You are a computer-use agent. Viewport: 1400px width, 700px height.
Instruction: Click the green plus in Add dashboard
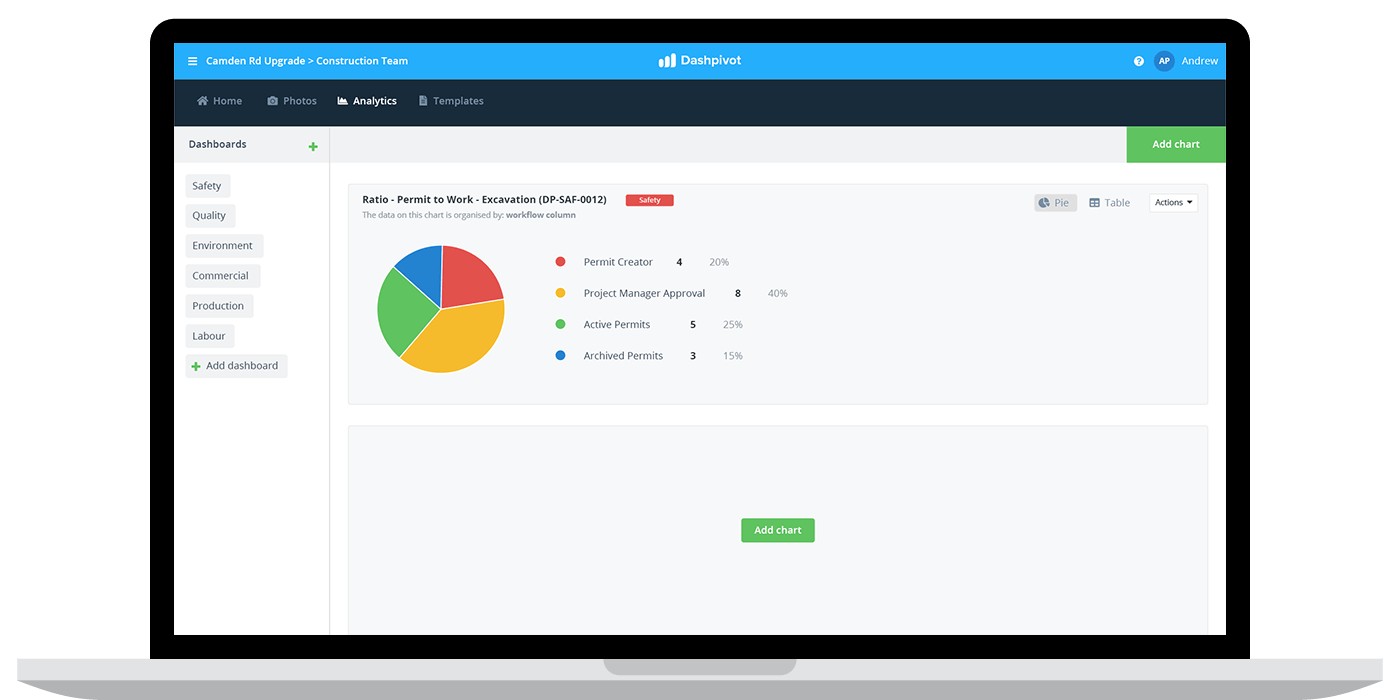[196, 367]
